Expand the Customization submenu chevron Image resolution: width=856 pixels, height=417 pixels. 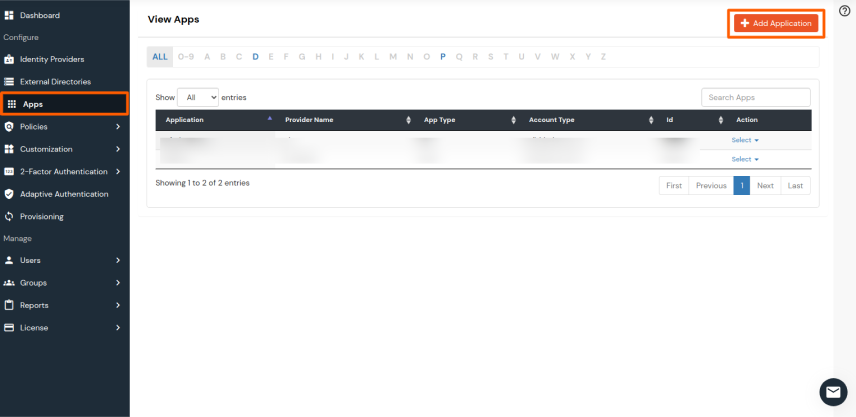point(118,149)
